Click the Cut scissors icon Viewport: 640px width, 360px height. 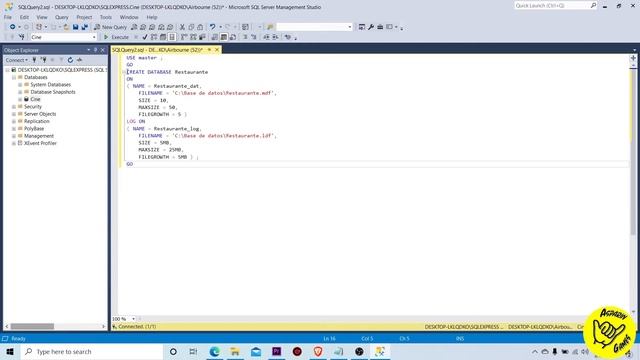[x=182, y=27]
